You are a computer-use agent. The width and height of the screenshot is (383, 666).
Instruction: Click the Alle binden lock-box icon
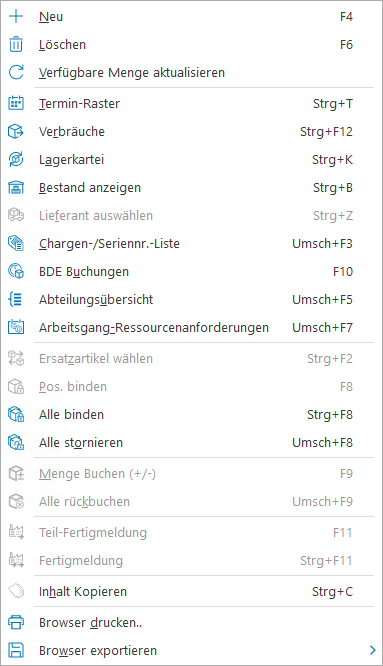(x=16, y=415)
